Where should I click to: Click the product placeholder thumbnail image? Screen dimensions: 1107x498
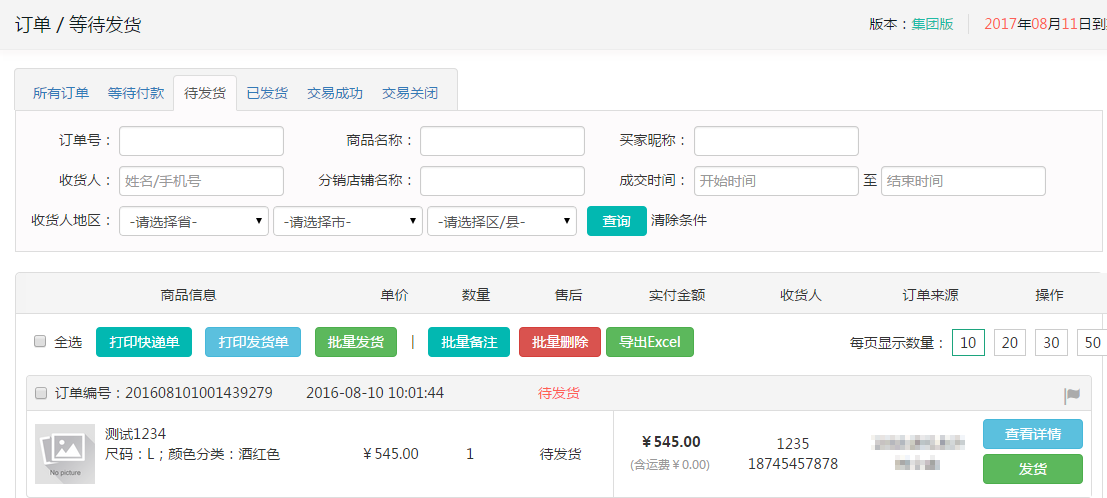[65, 454]
